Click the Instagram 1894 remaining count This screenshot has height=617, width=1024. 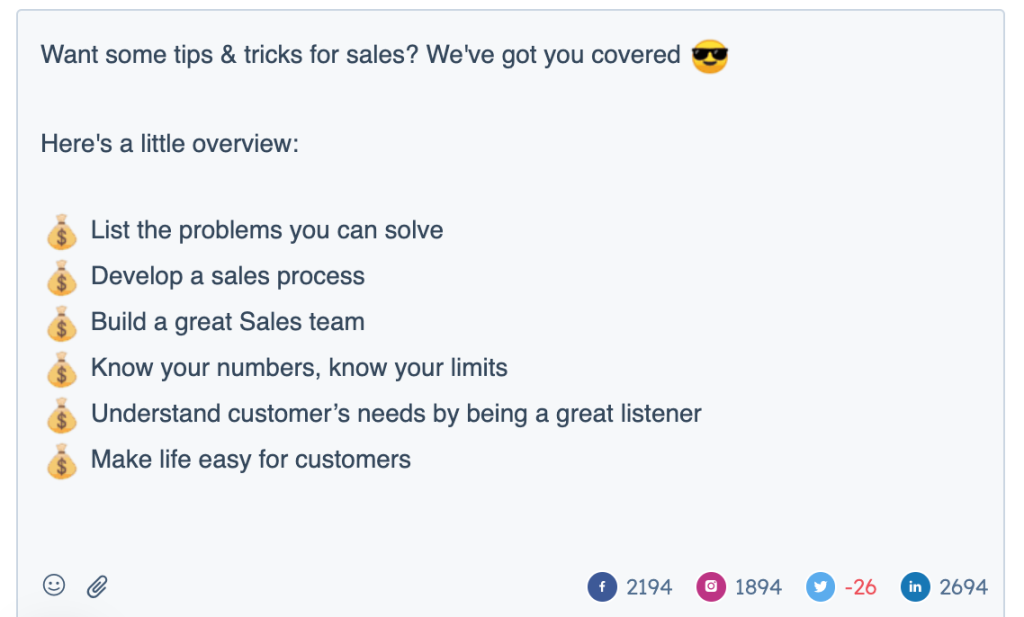[758, 587]
